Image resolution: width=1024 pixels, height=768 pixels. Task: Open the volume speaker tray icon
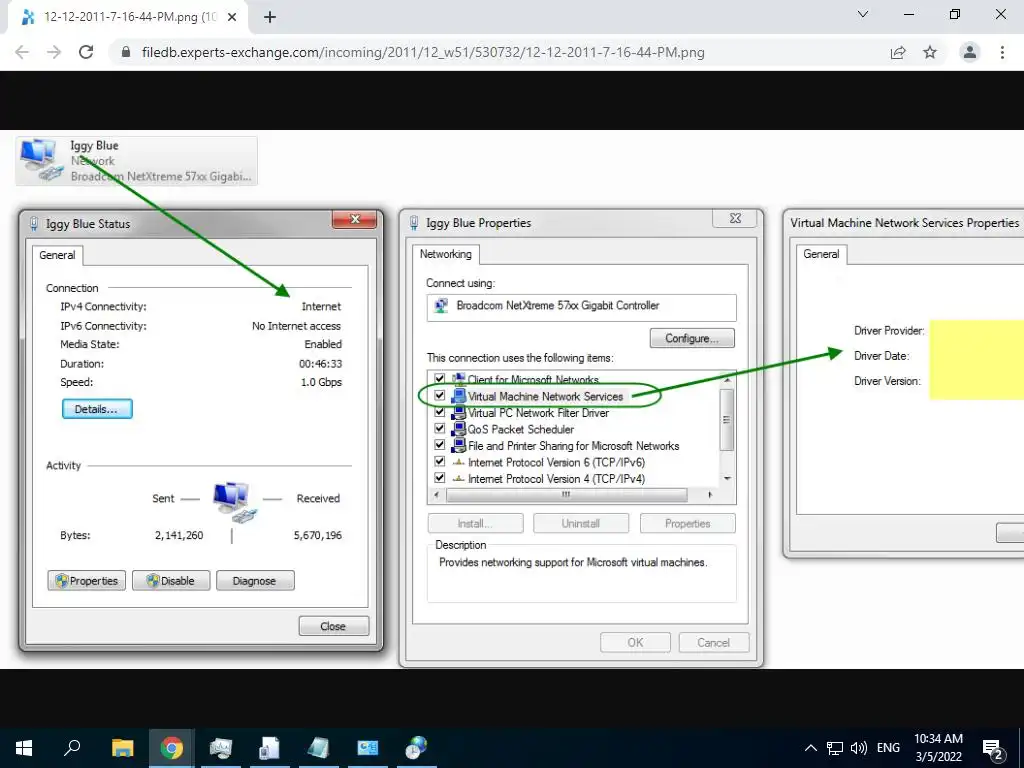(x=859, y=748)
